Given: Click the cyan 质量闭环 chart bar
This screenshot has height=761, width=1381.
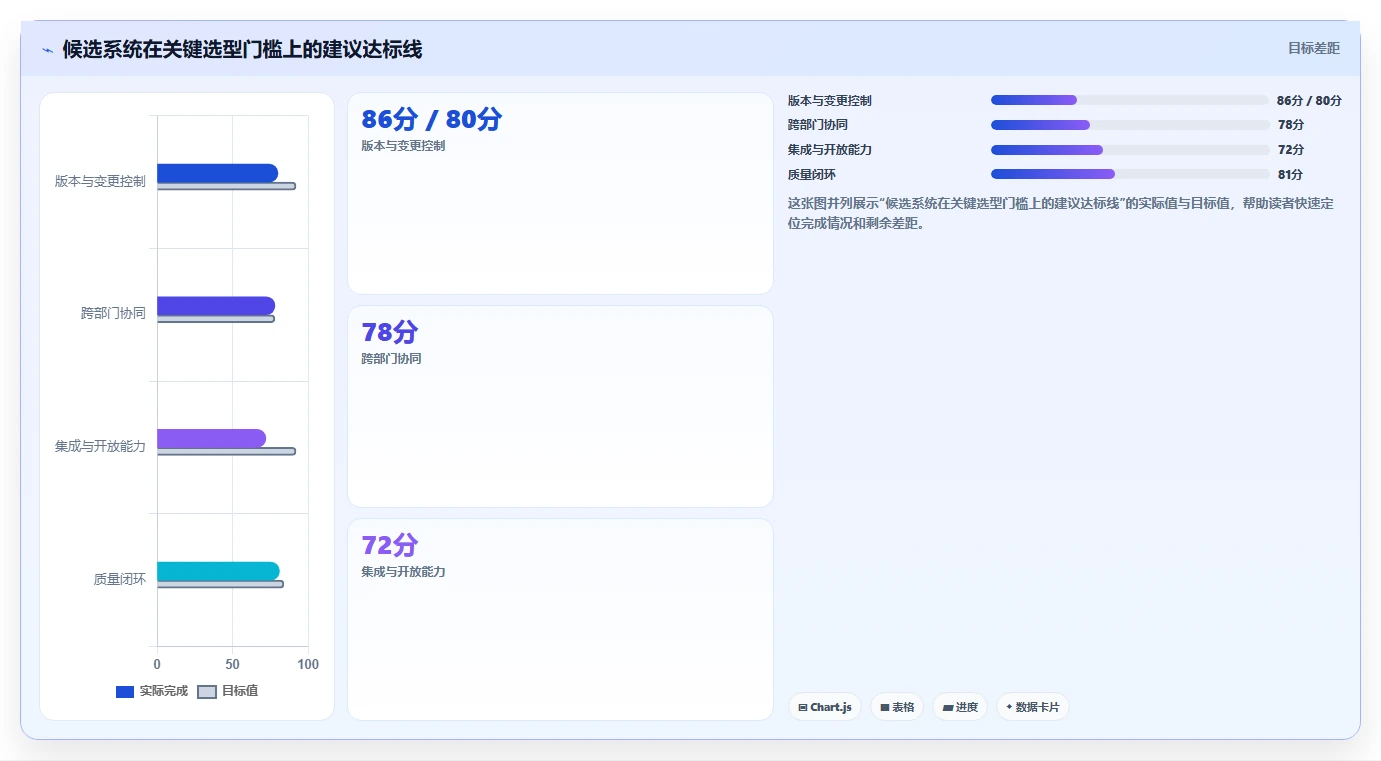Looking at the screenshot, I should (x=218, y=571).
